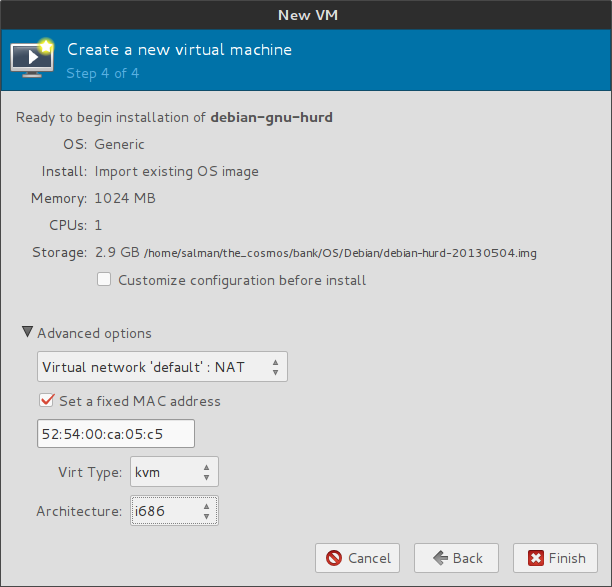Uncheck Set a fixed MAC address
This screenshot has height=587, width=612.
tap(45, 401)
